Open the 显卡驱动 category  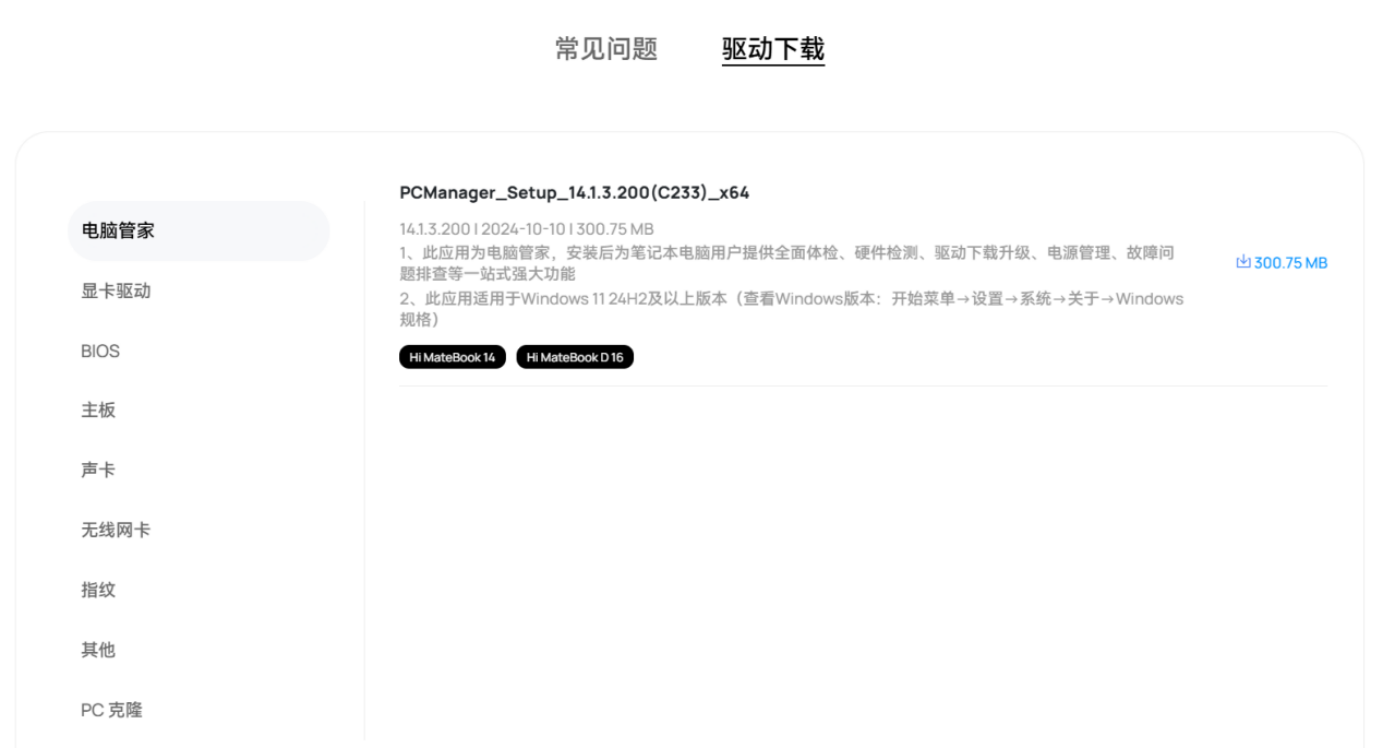[116, 291]
